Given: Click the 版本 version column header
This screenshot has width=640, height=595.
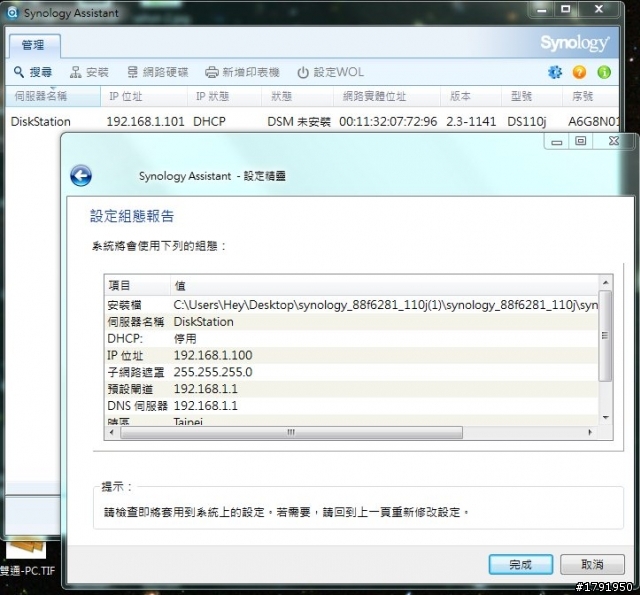Looking at the screenshot, I should [x=471, y=96].
